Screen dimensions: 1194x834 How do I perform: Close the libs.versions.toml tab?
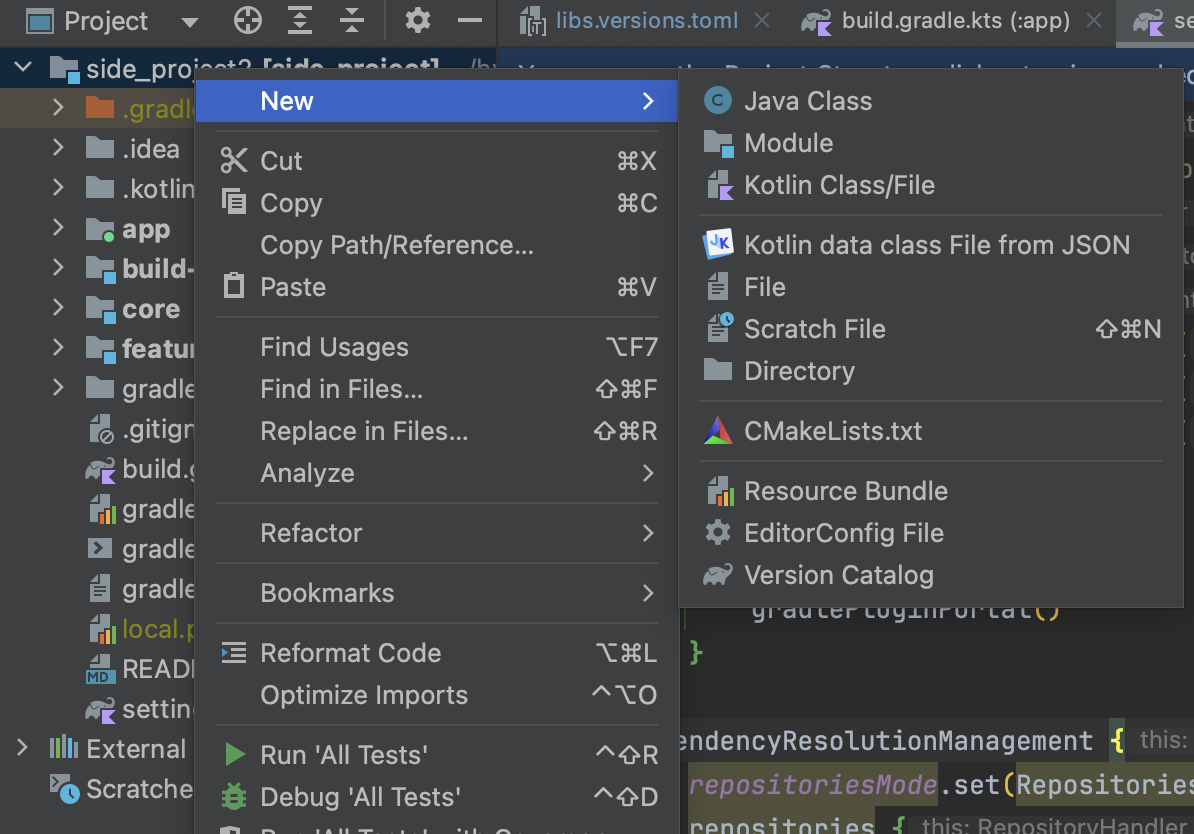762,20
